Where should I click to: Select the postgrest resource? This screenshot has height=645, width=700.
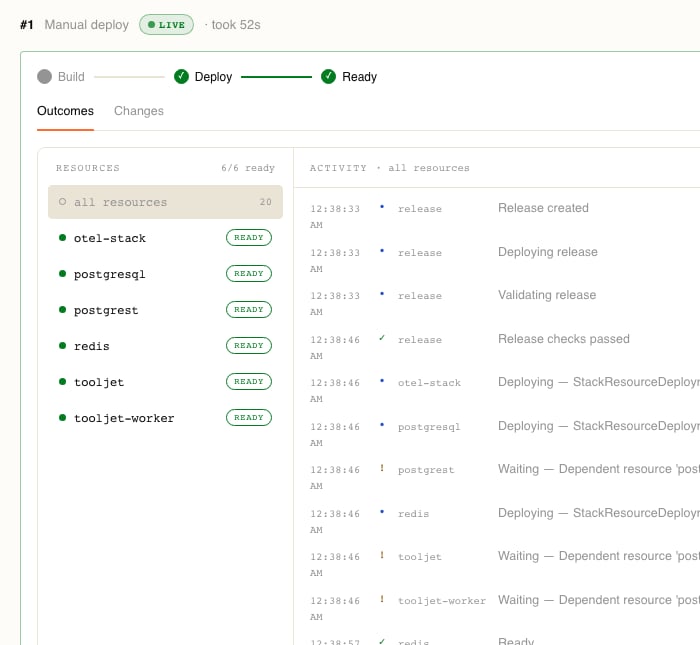[165, 310]
